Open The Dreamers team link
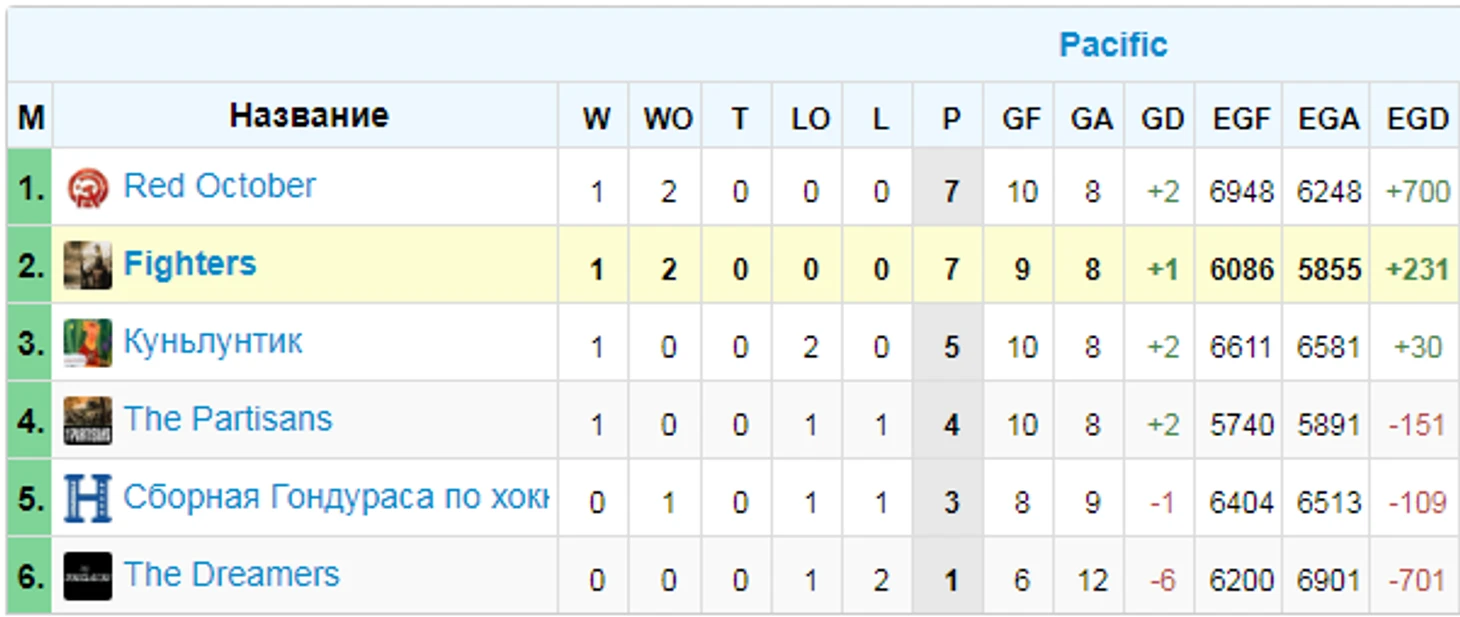Viewport: 1460px width, 617px height. 231,575
